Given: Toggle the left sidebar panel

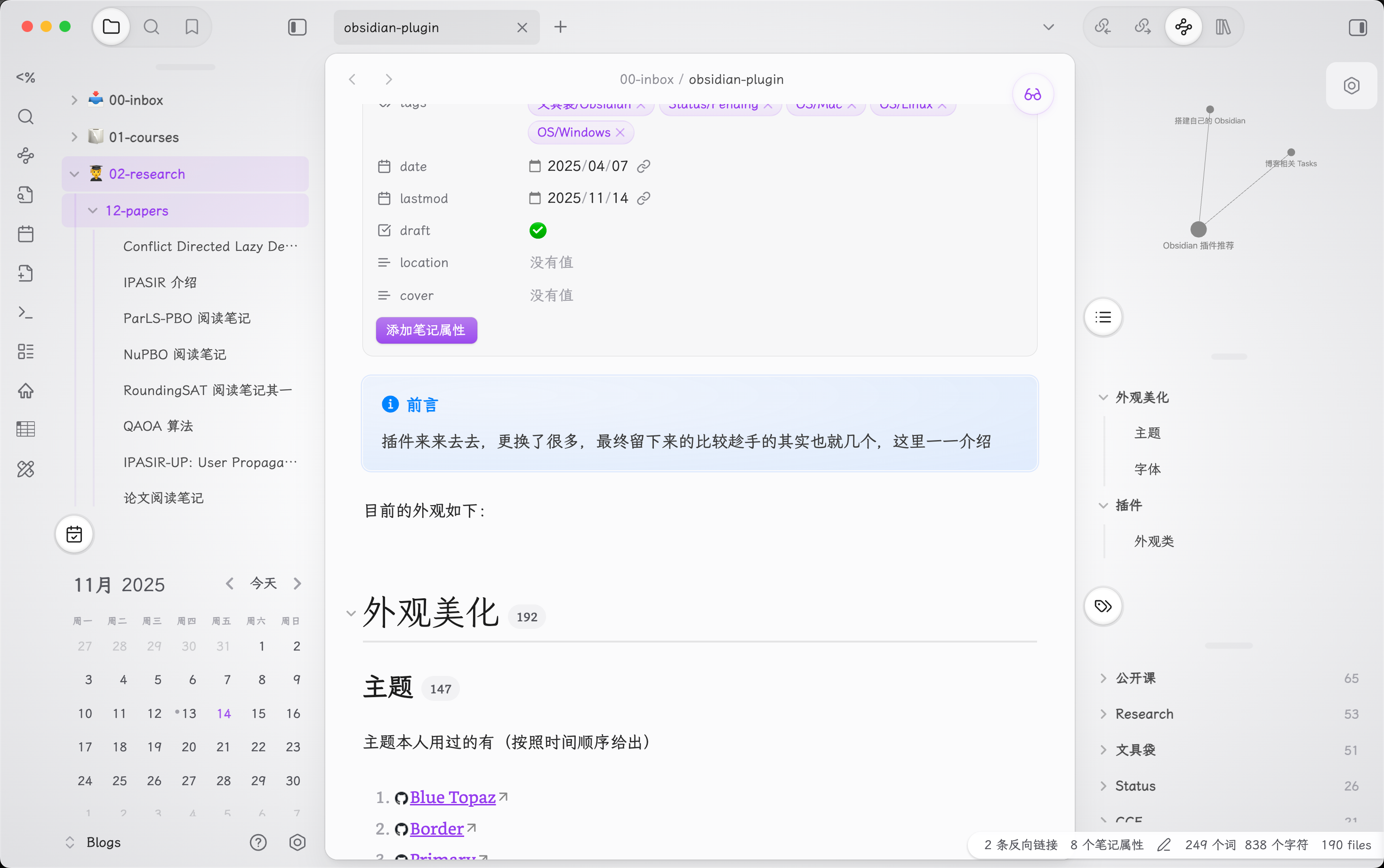Looking at the screenshot, I should pyautogui.click(x=297, y=27).
